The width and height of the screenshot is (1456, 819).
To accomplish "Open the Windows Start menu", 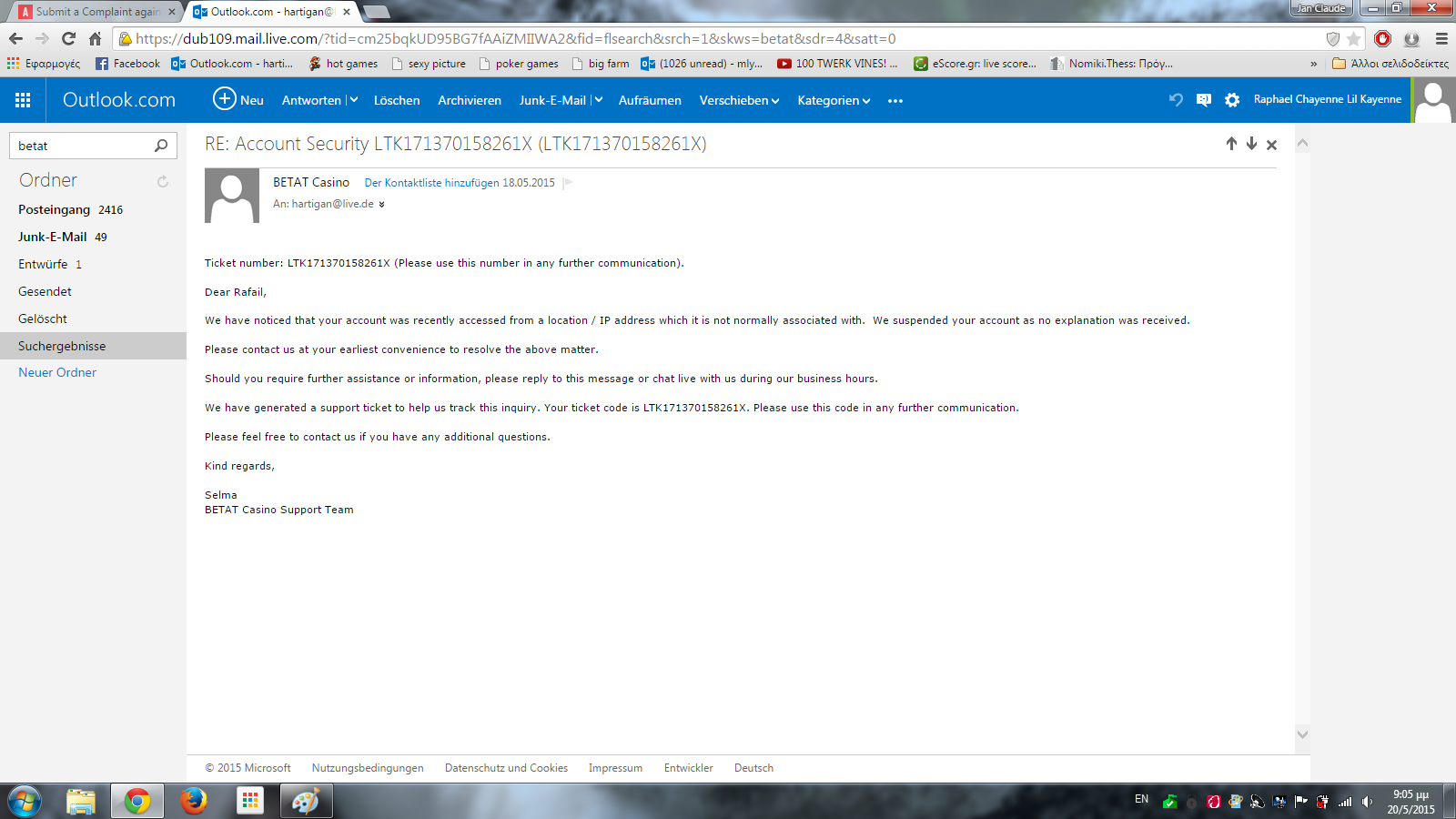I will [25, 801].
